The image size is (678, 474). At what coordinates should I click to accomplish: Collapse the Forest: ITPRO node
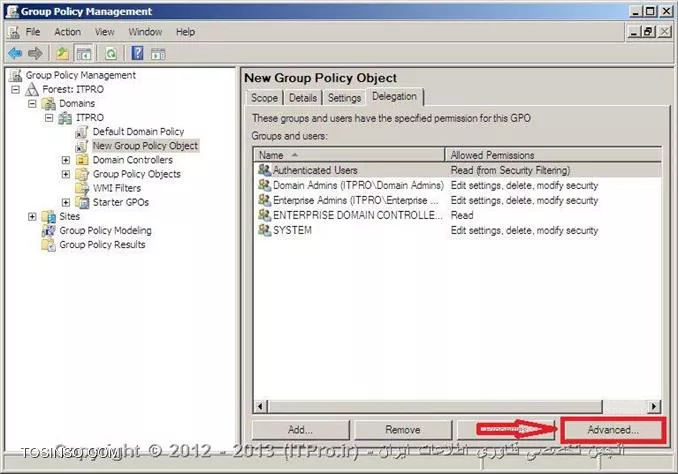tap(16, 90)
